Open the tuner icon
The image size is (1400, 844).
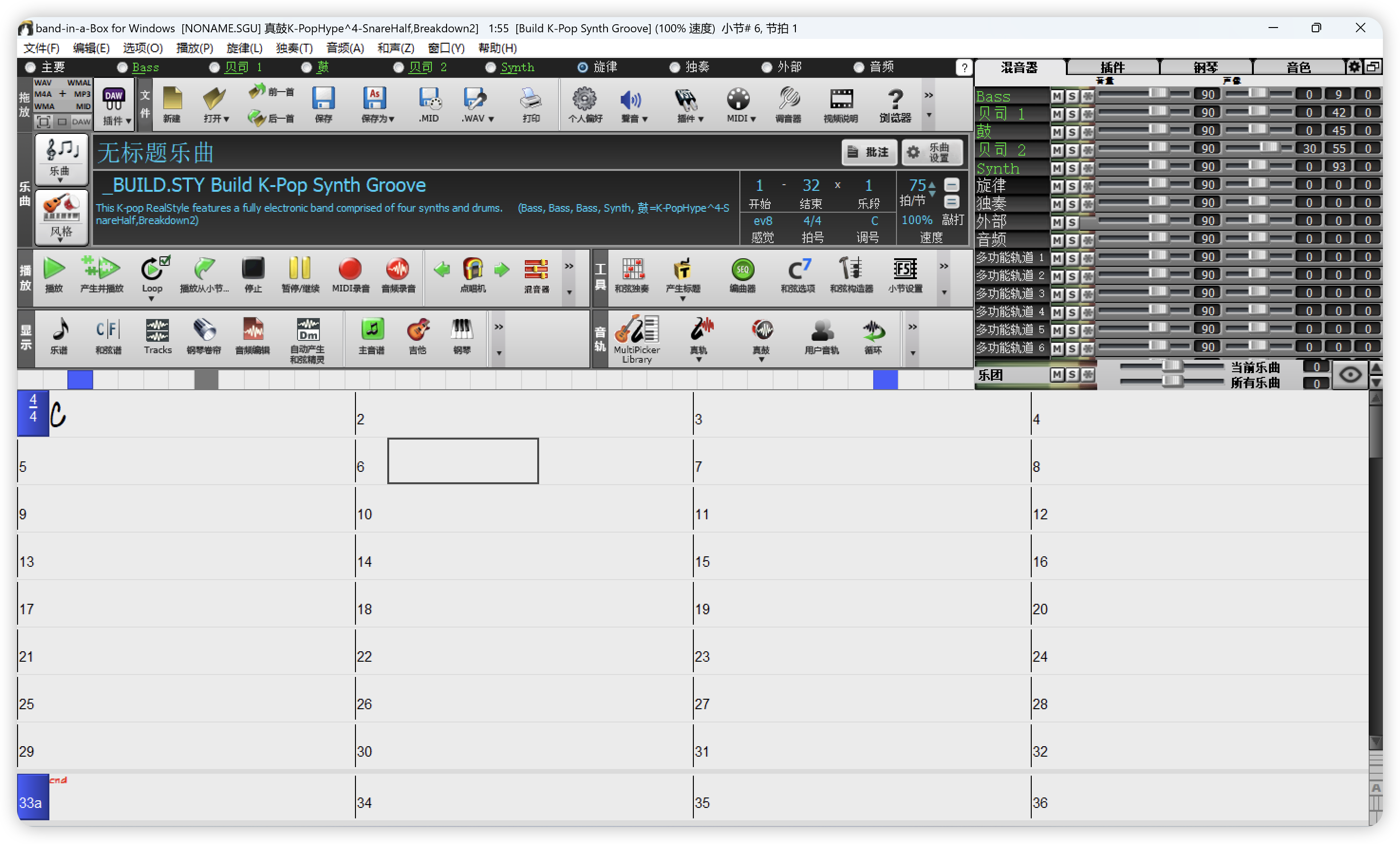click(x=788, y=105)
